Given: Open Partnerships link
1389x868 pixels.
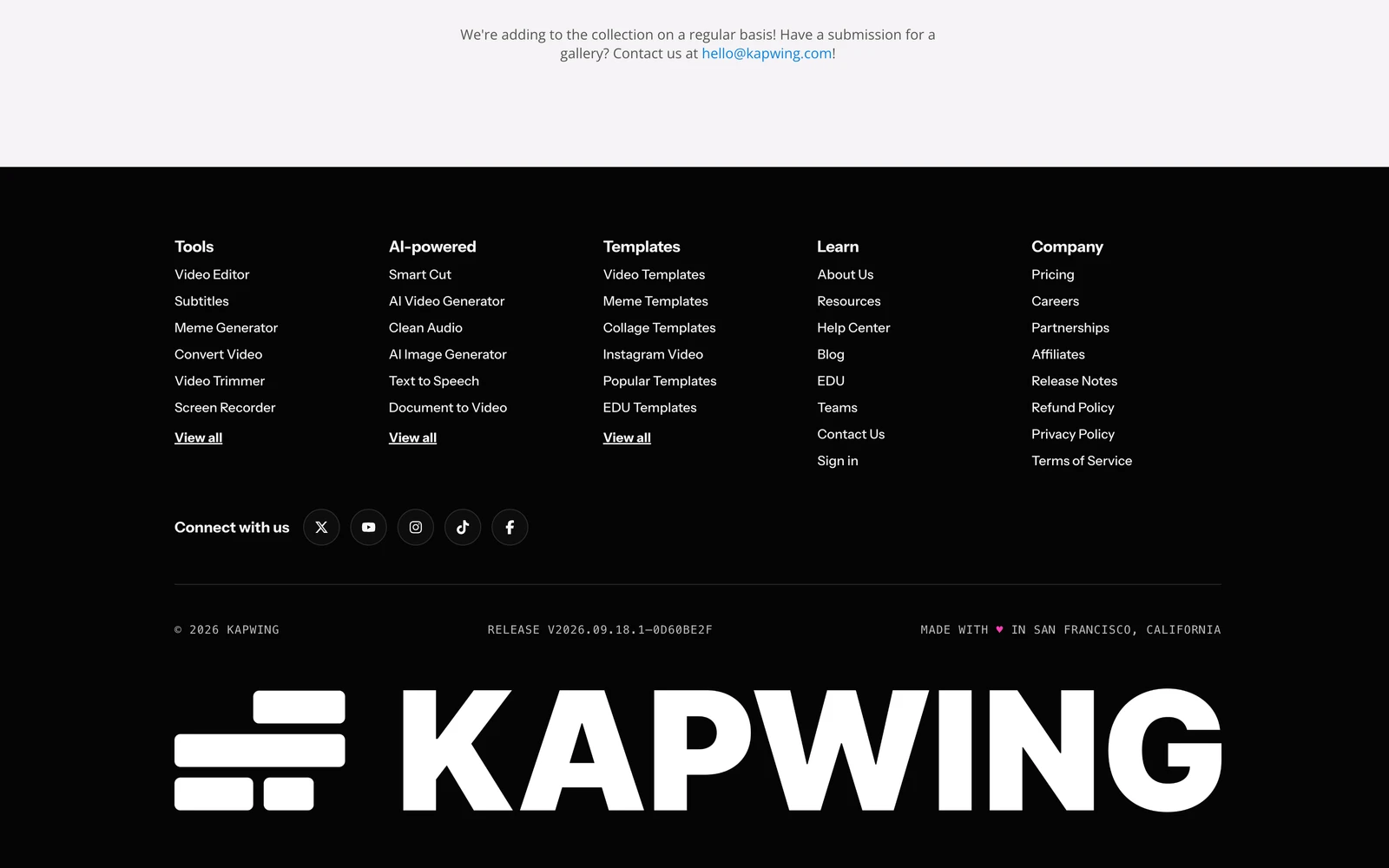Looking at the screenshot, I should (x=1070, y=327).
